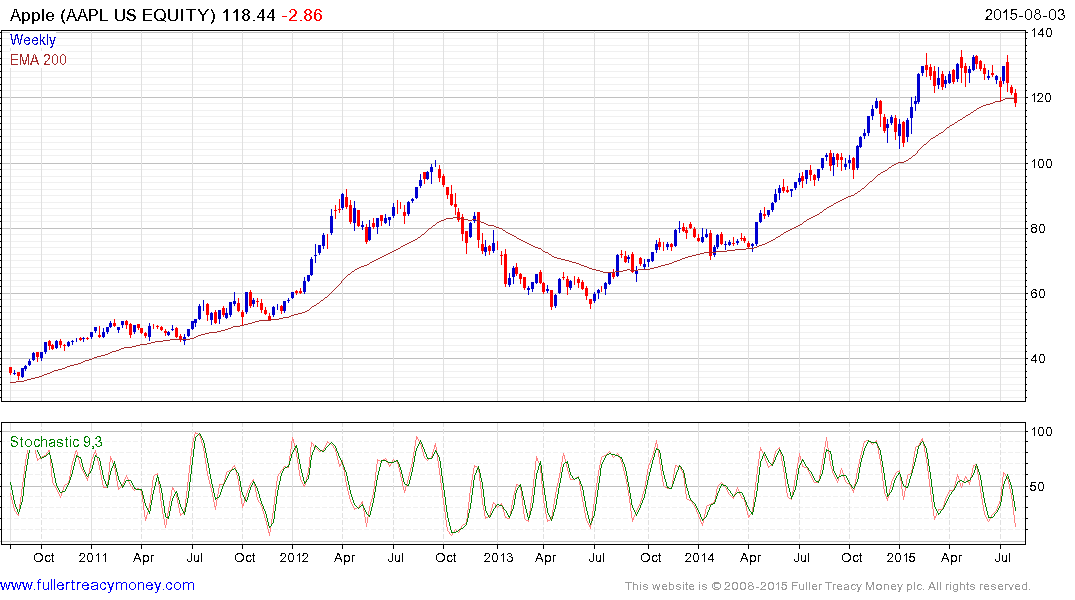Select the 118.44 last price value
Image resolution: width=1075 pixels, height=600 pixels.
[248, 15]
